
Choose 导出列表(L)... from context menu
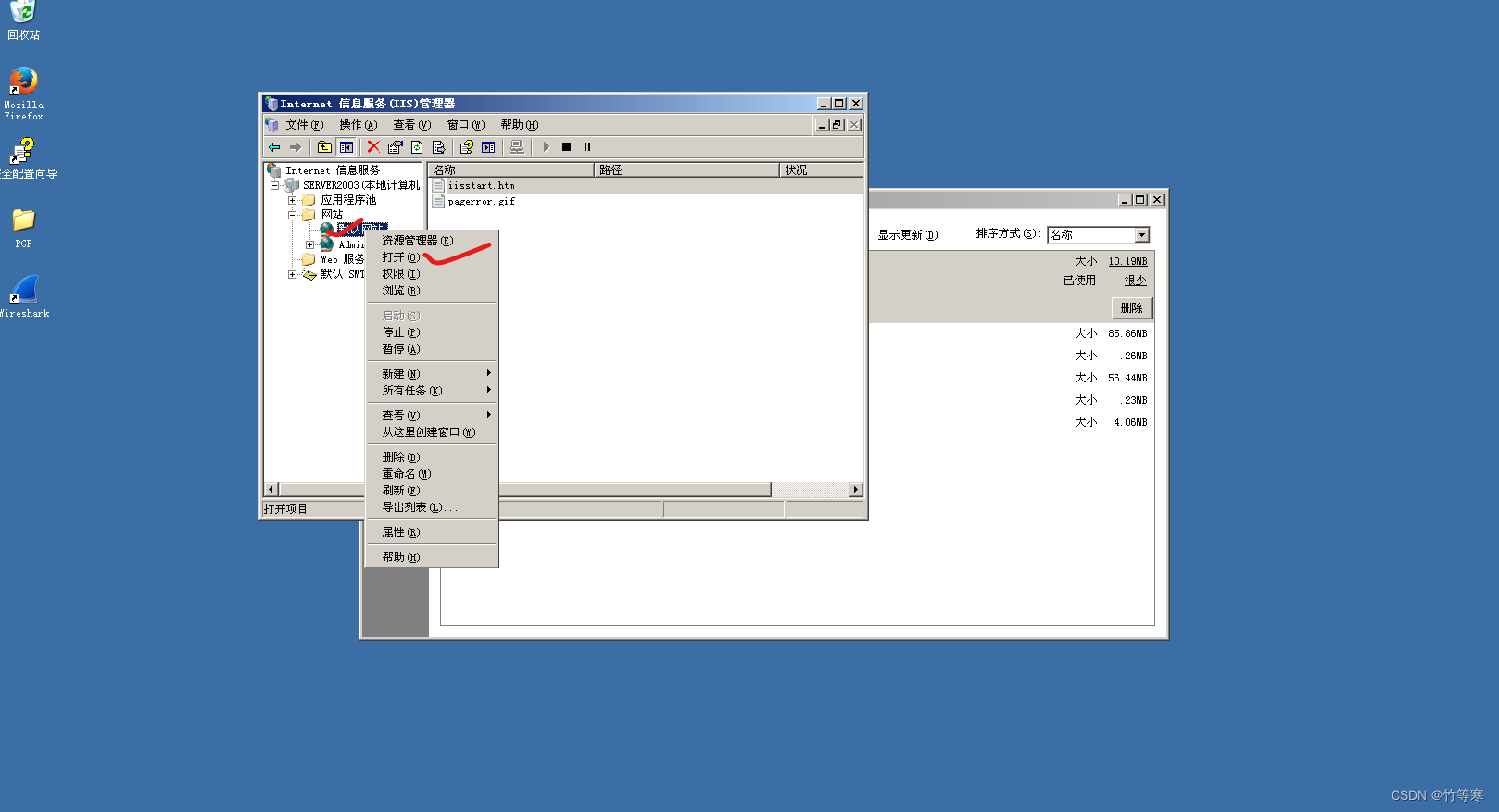432,507
